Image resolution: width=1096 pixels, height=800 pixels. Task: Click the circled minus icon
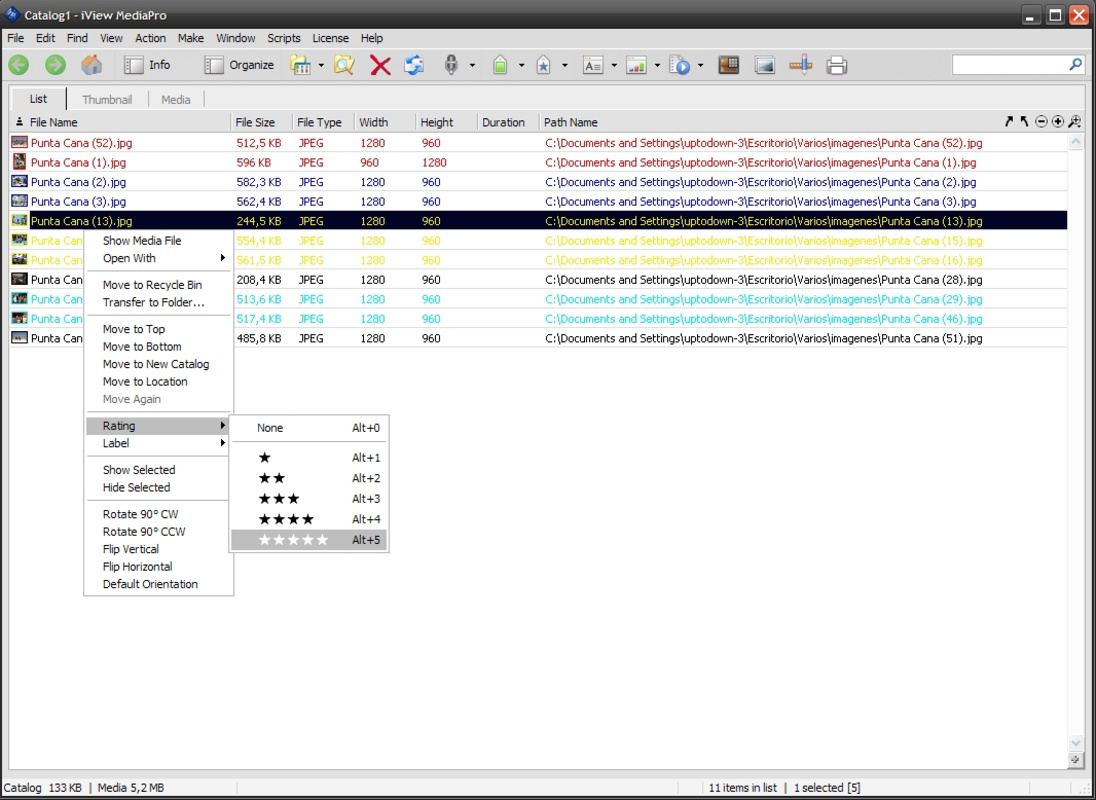pyautogui.click(x=1041, y=122)
